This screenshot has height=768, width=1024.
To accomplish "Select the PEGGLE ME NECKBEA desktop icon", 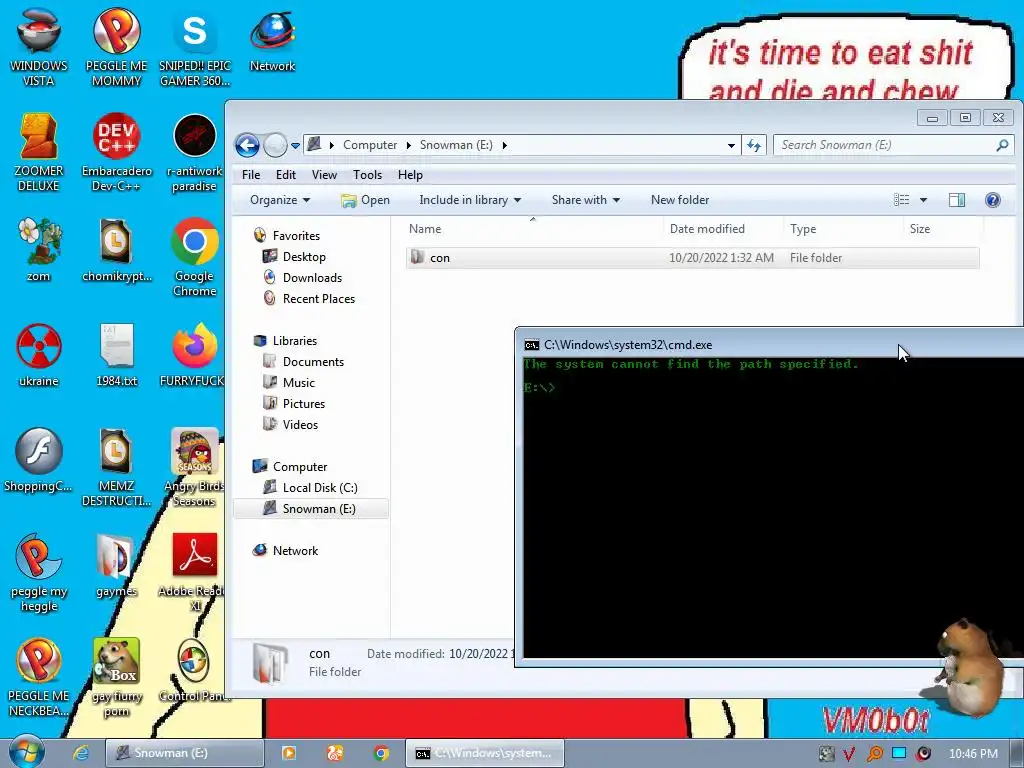I will (39, 678).
